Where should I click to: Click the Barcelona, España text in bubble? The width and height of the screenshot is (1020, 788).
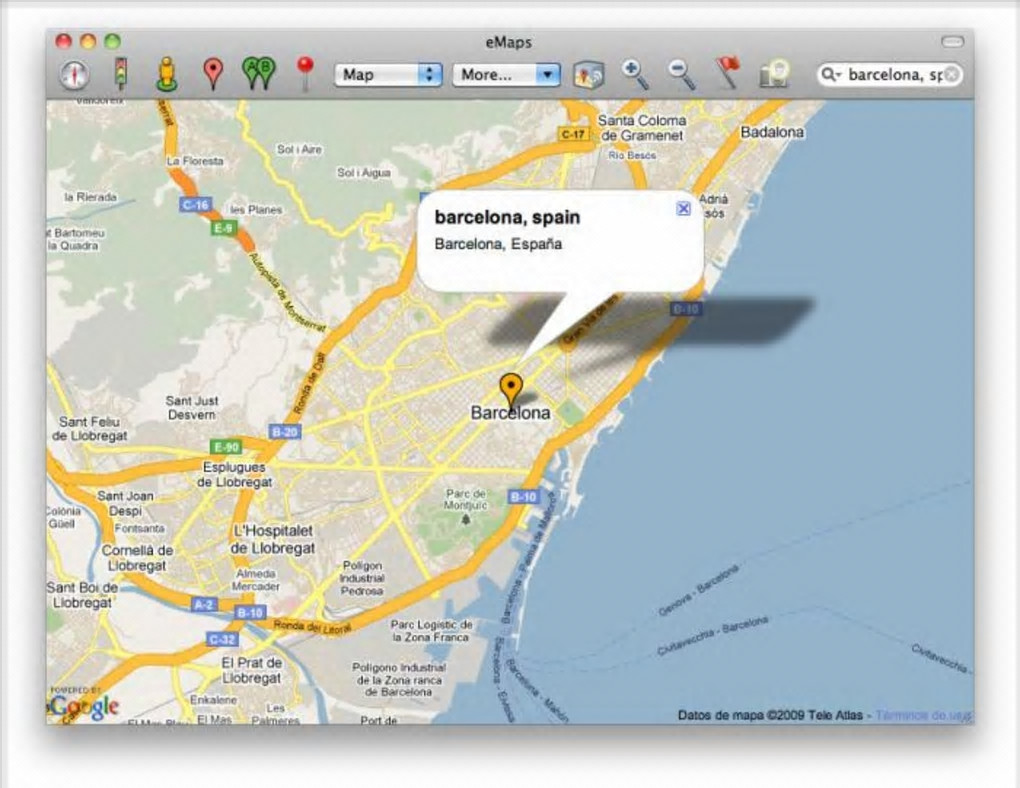pyautogui.click(x=498, y=244)
